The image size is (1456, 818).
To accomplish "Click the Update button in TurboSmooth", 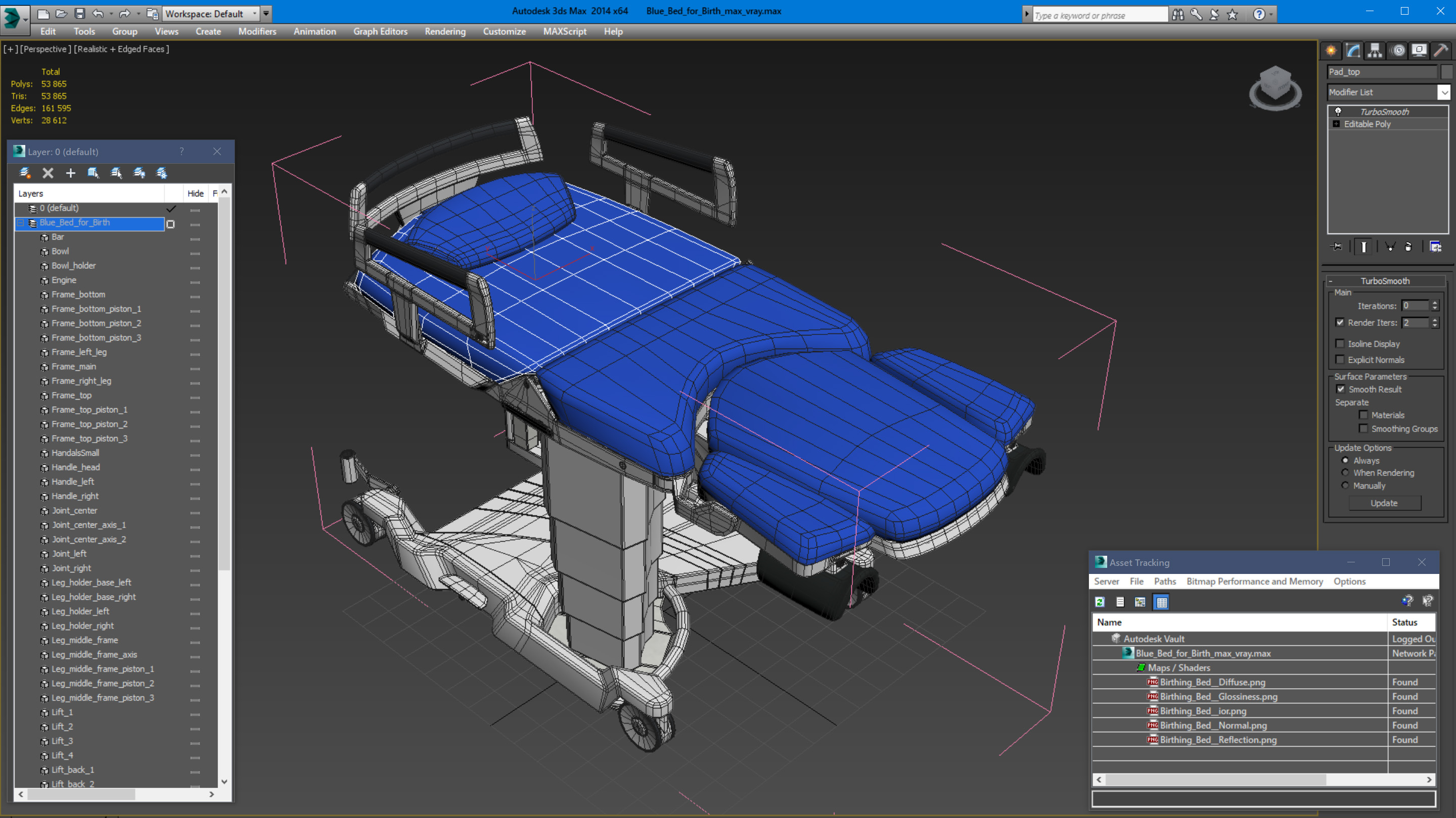I will click(x=1384, y=503).
